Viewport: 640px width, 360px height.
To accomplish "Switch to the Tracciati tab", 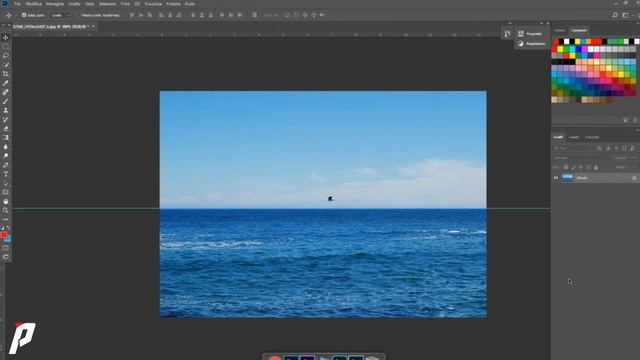I will (592, 137).
